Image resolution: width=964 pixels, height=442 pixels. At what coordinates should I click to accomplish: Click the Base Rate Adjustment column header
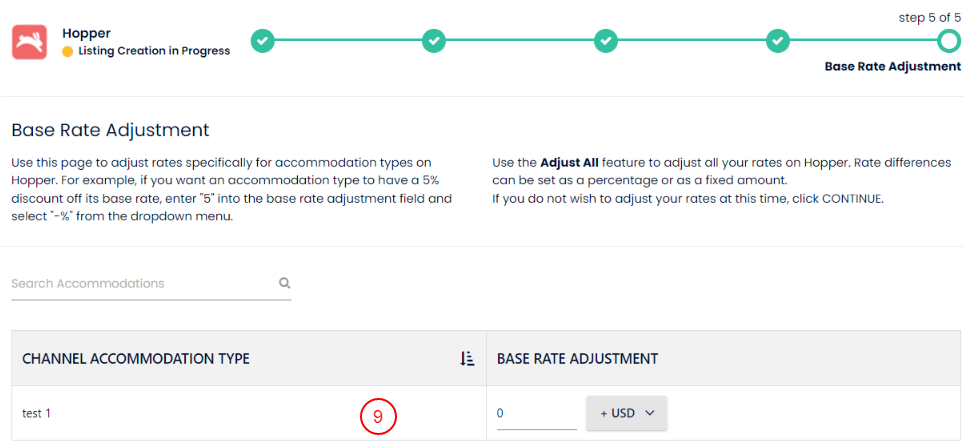[x=577, y=359]
